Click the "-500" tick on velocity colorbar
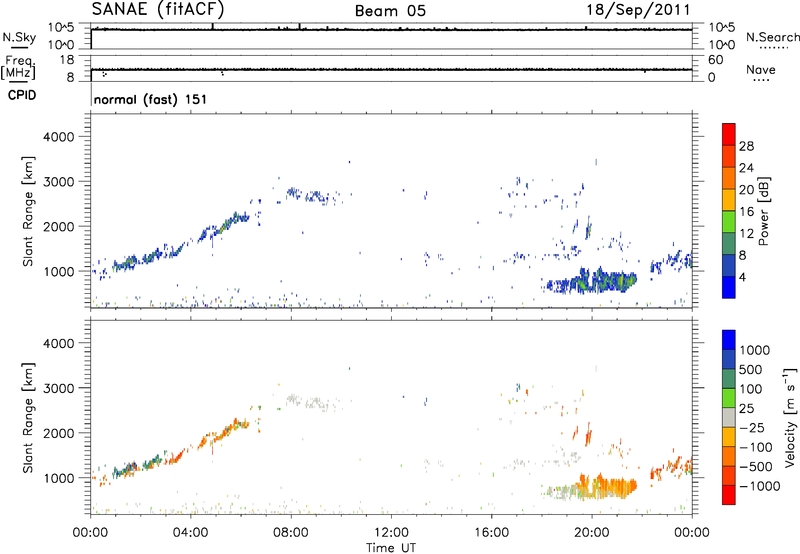Screen dimensions: 800x554 [756, 467]
